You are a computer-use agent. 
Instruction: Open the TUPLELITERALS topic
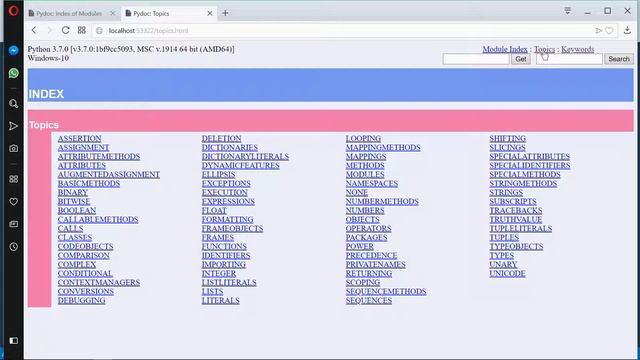click(x=521, y=229)
